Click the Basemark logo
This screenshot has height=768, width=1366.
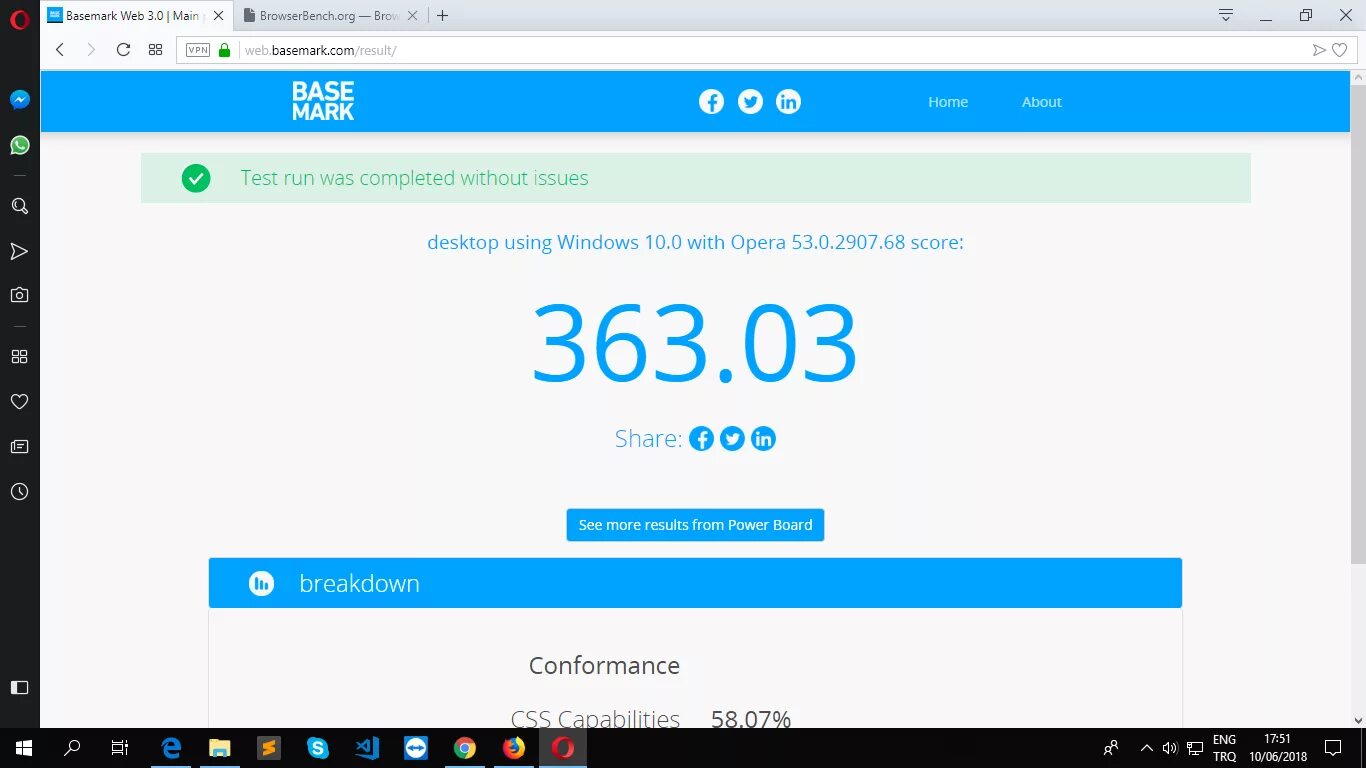(x=323, y=101)
